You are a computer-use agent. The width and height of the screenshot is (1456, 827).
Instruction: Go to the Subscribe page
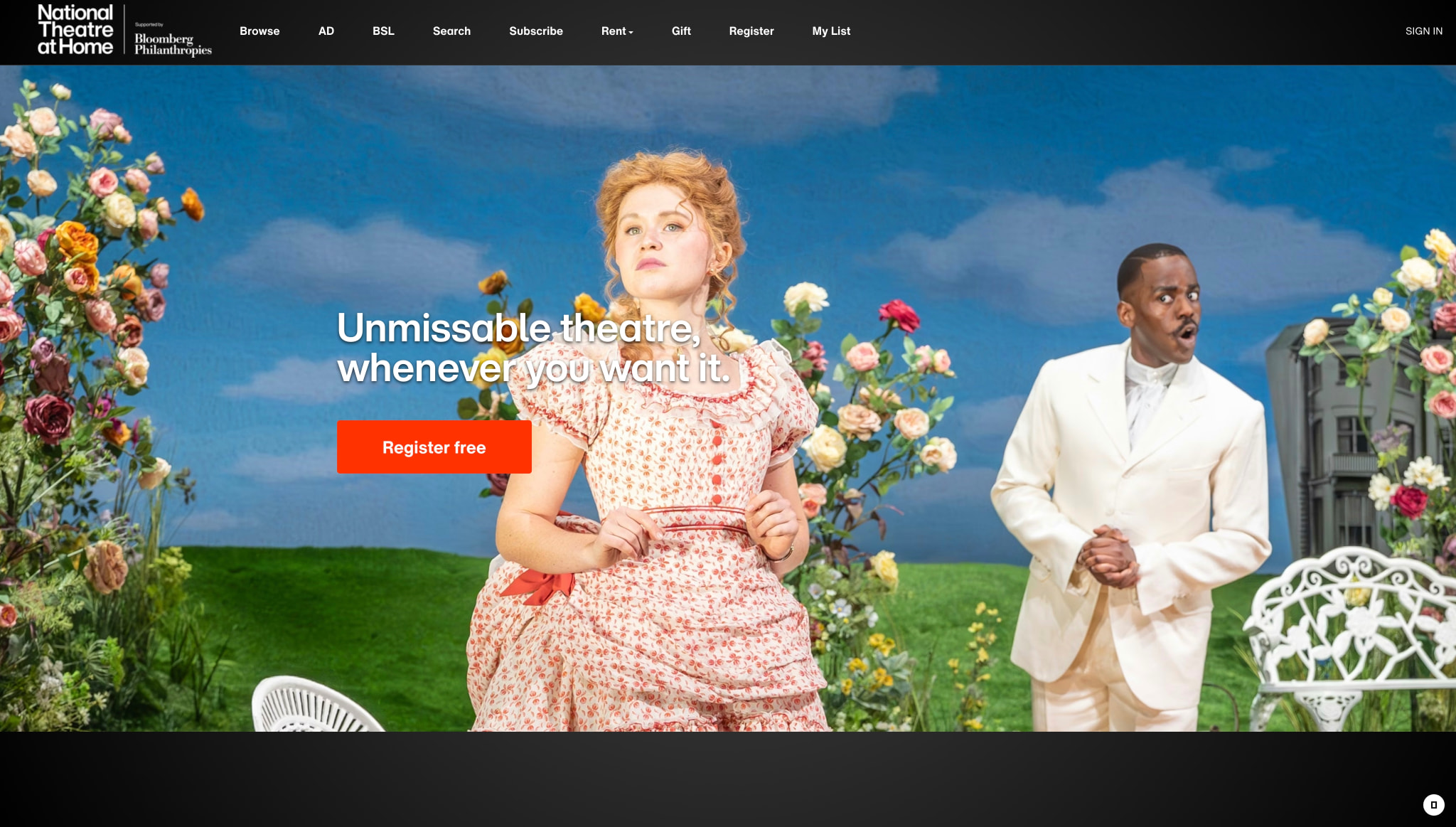[536, 31]
